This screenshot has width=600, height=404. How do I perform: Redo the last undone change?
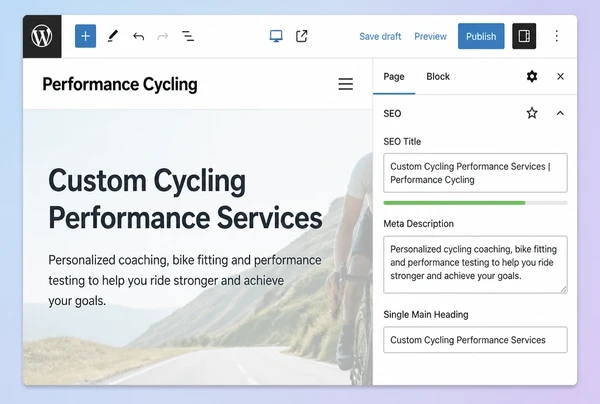click(163, 36)
